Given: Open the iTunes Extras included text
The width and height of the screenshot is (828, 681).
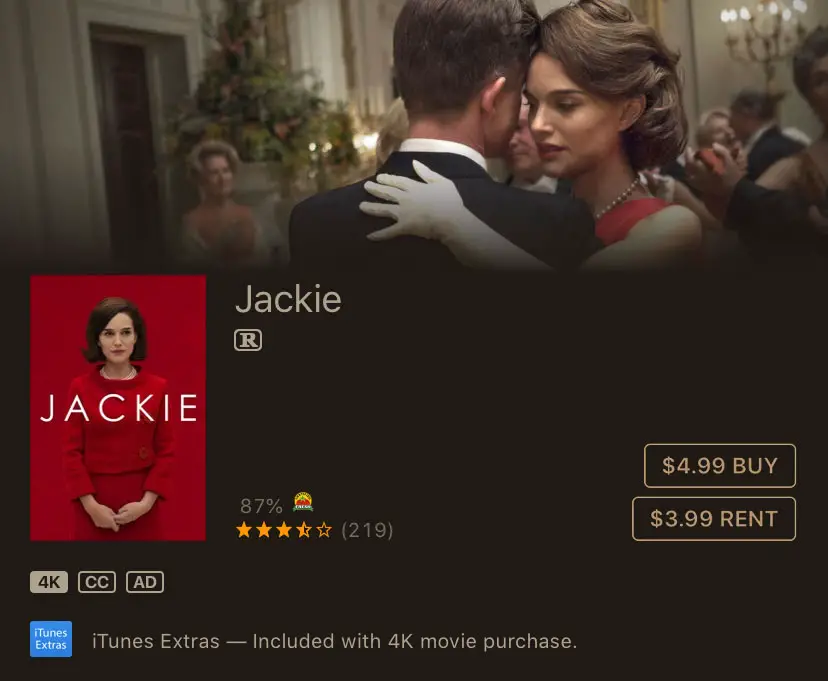Looking at the screenshot, I should click(x=334, y=641).
